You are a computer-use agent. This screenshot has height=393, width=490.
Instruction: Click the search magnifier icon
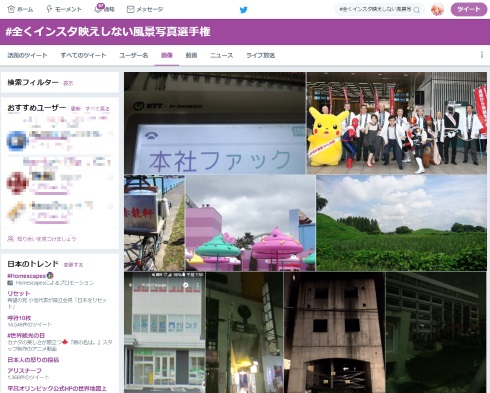point(417,10)
